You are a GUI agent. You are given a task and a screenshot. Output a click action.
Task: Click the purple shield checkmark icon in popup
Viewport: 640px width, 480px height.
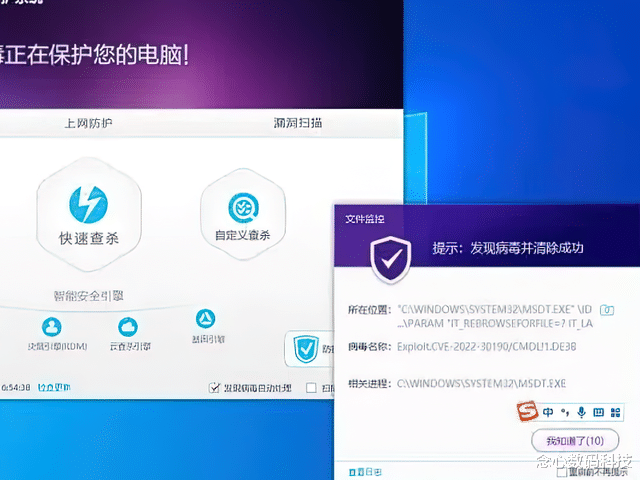391,260
